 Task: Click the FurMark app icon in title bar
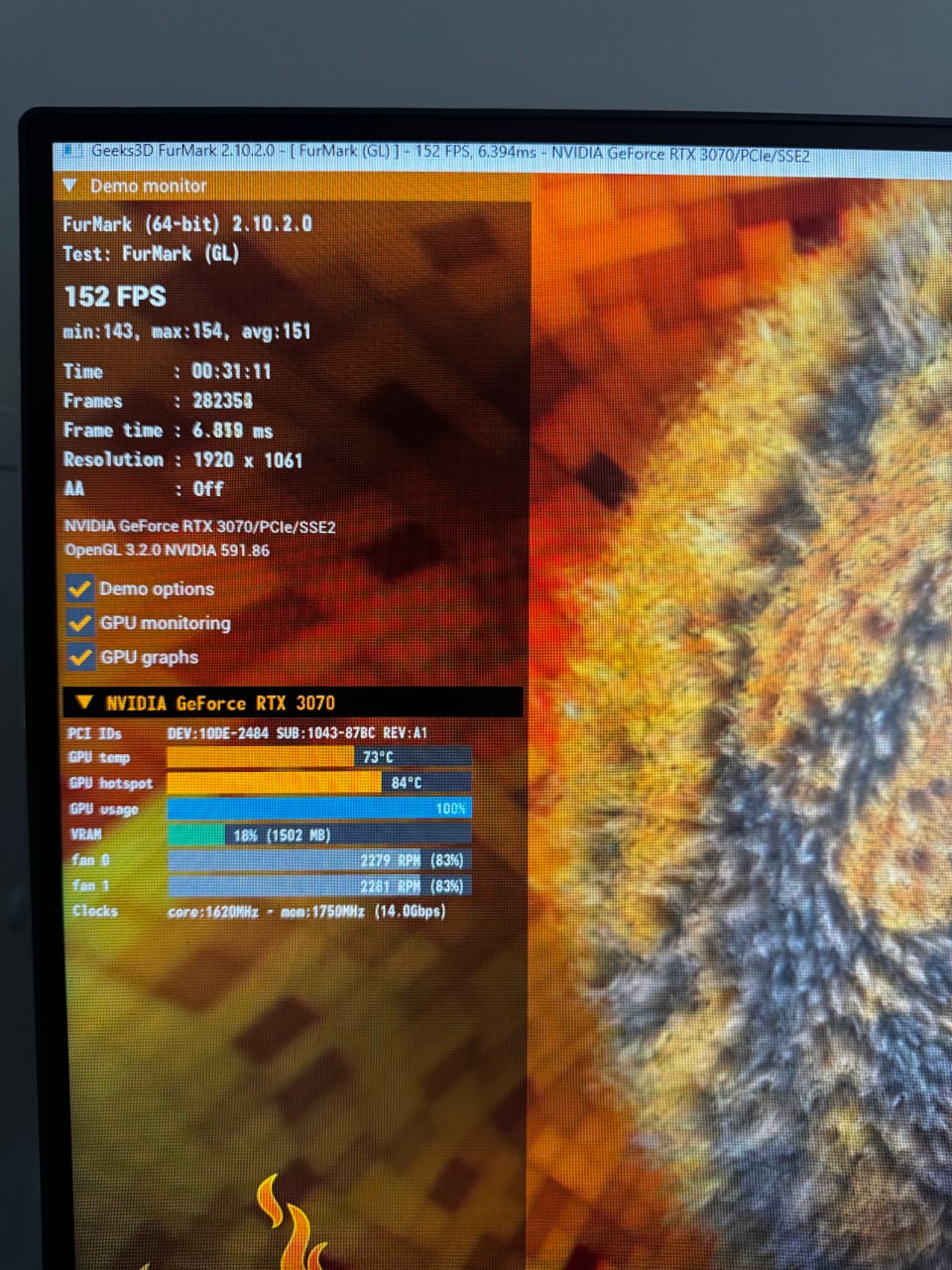(x=70, y=152)
